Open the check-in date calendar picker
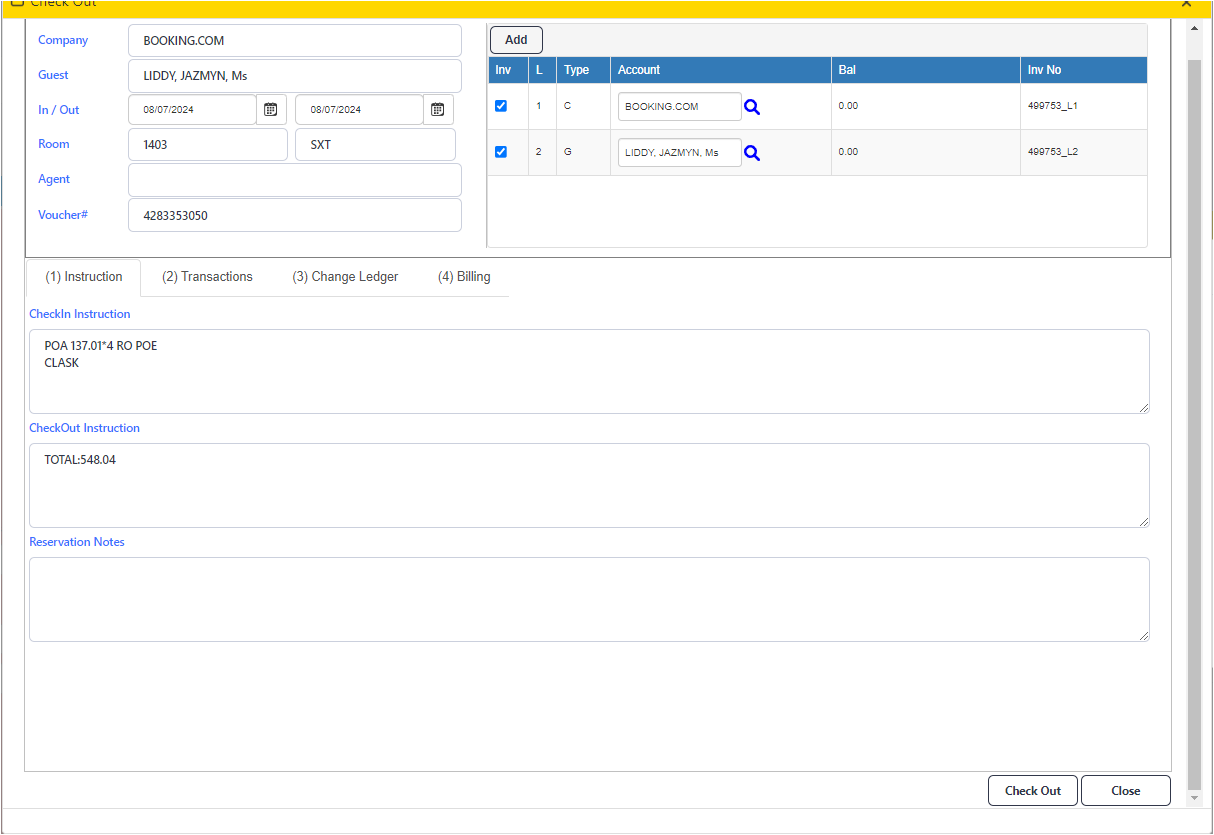1214x835 pixels. [x=270, y=110]
